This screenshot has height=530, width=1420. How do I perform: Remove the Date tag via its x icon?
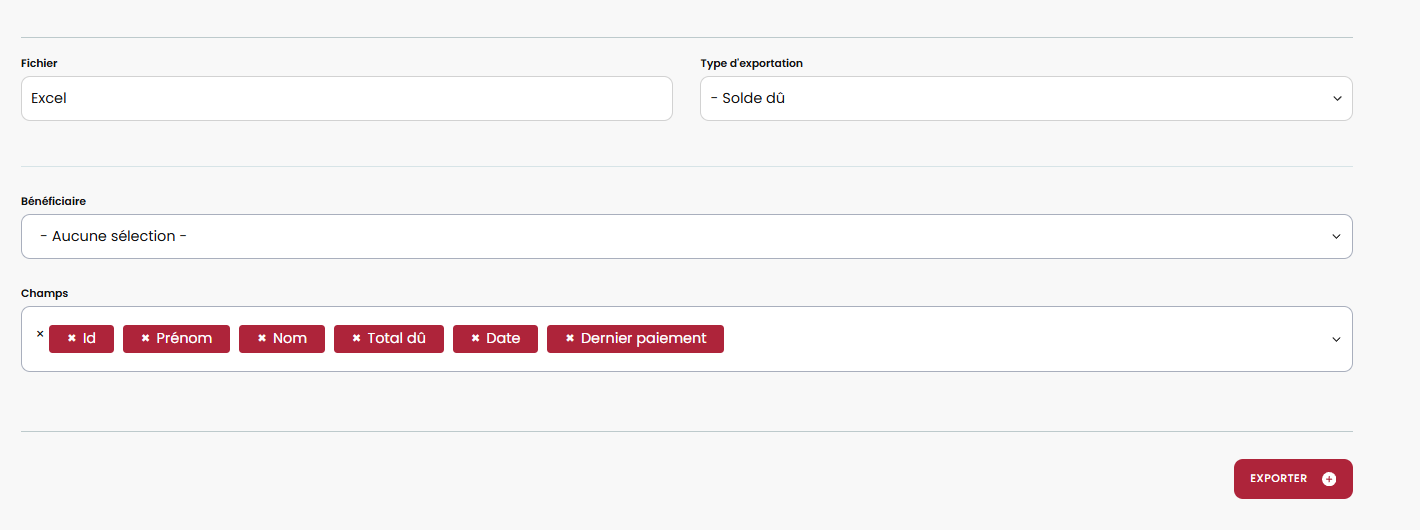click(475, 339)
